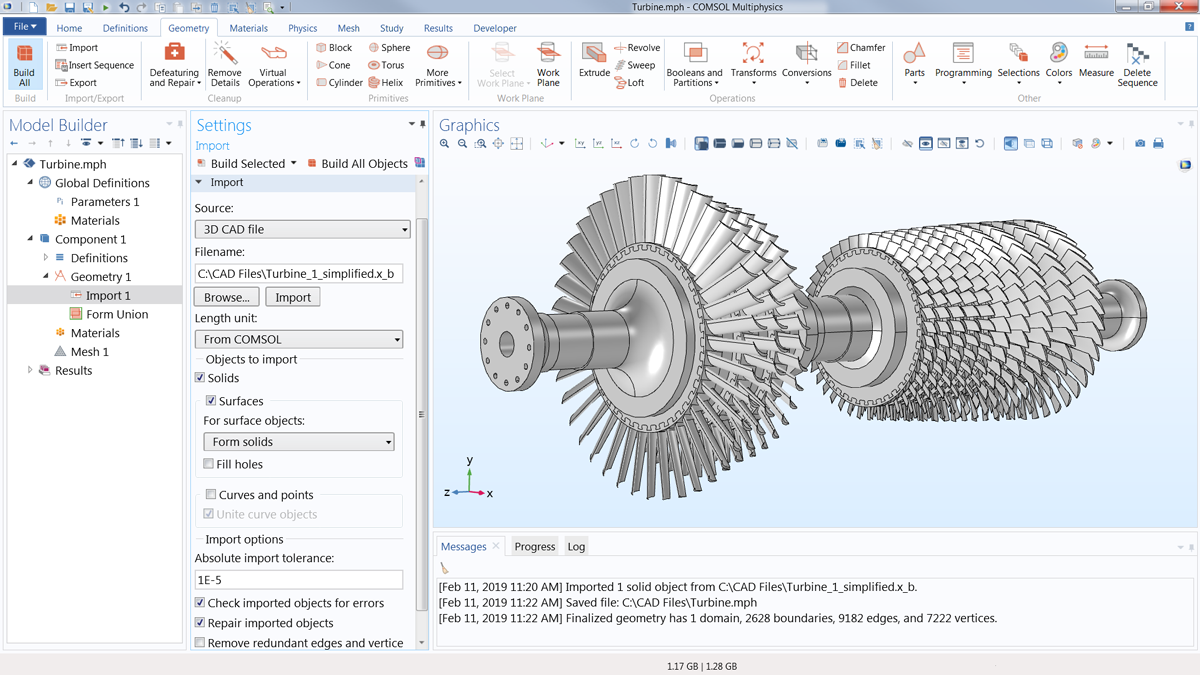Screen dimensions: 1200x675
Task: Click the Browse button for the CAD file
Action: pos(226,296)
